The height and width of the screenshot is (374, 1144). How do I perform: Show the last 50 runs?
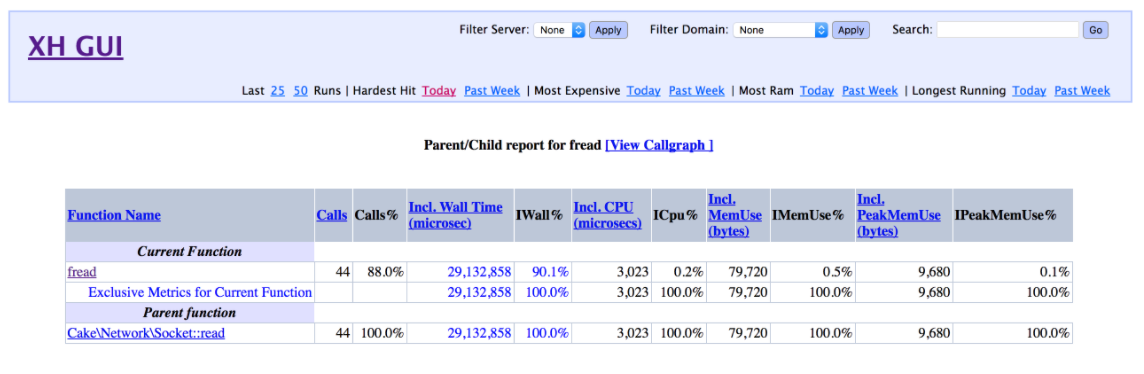pos(301,90)
